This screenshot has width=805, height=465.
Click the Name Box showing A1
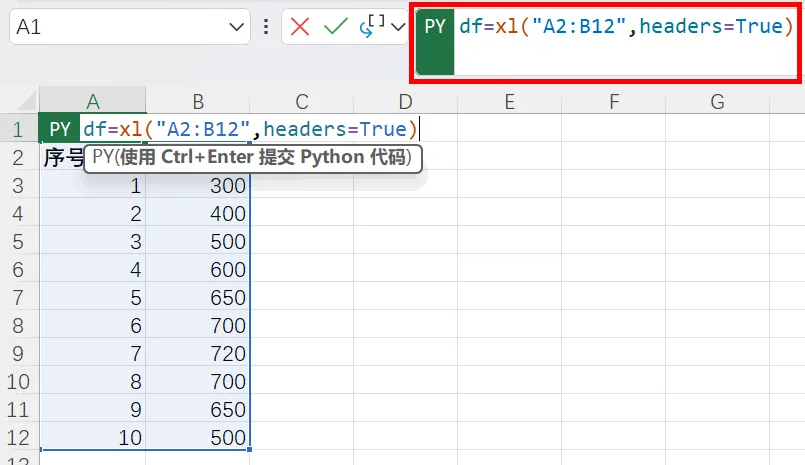click(x=129, y=27)
